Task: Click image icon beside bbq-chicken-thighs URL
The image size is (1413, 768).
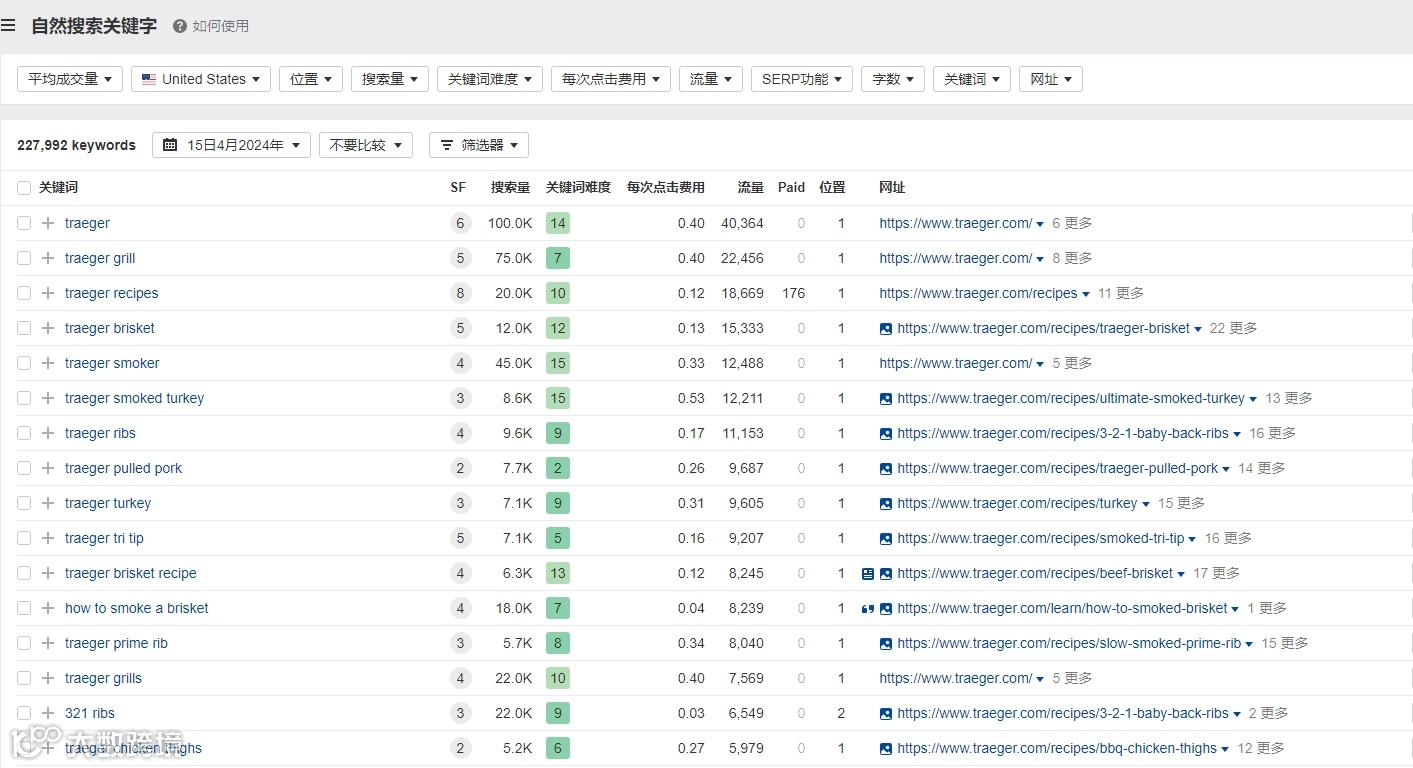Action: (885, 748)
